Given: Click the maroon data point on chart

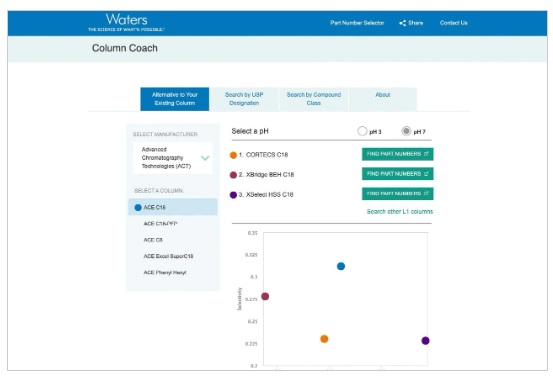Looking at the screenshot, I should tap(265, 297).
